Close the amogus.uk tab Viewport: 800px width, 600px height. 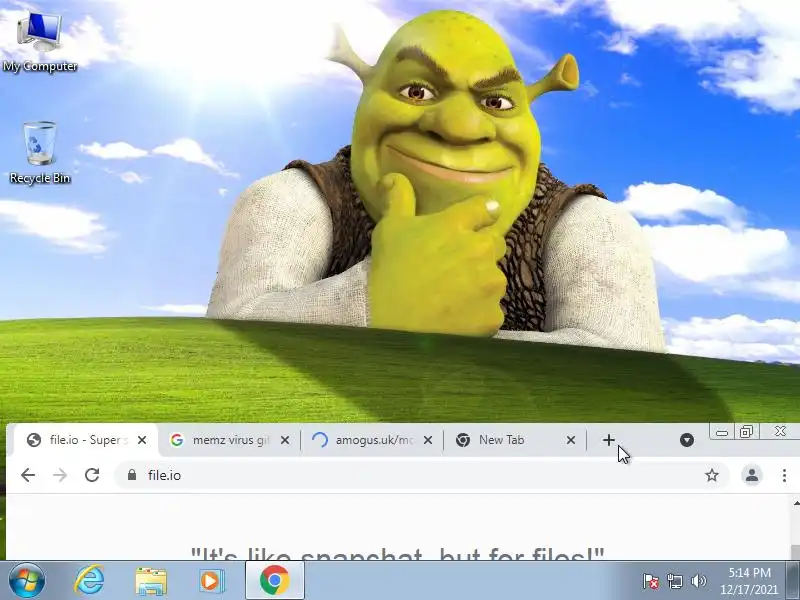tap(428, 440)
